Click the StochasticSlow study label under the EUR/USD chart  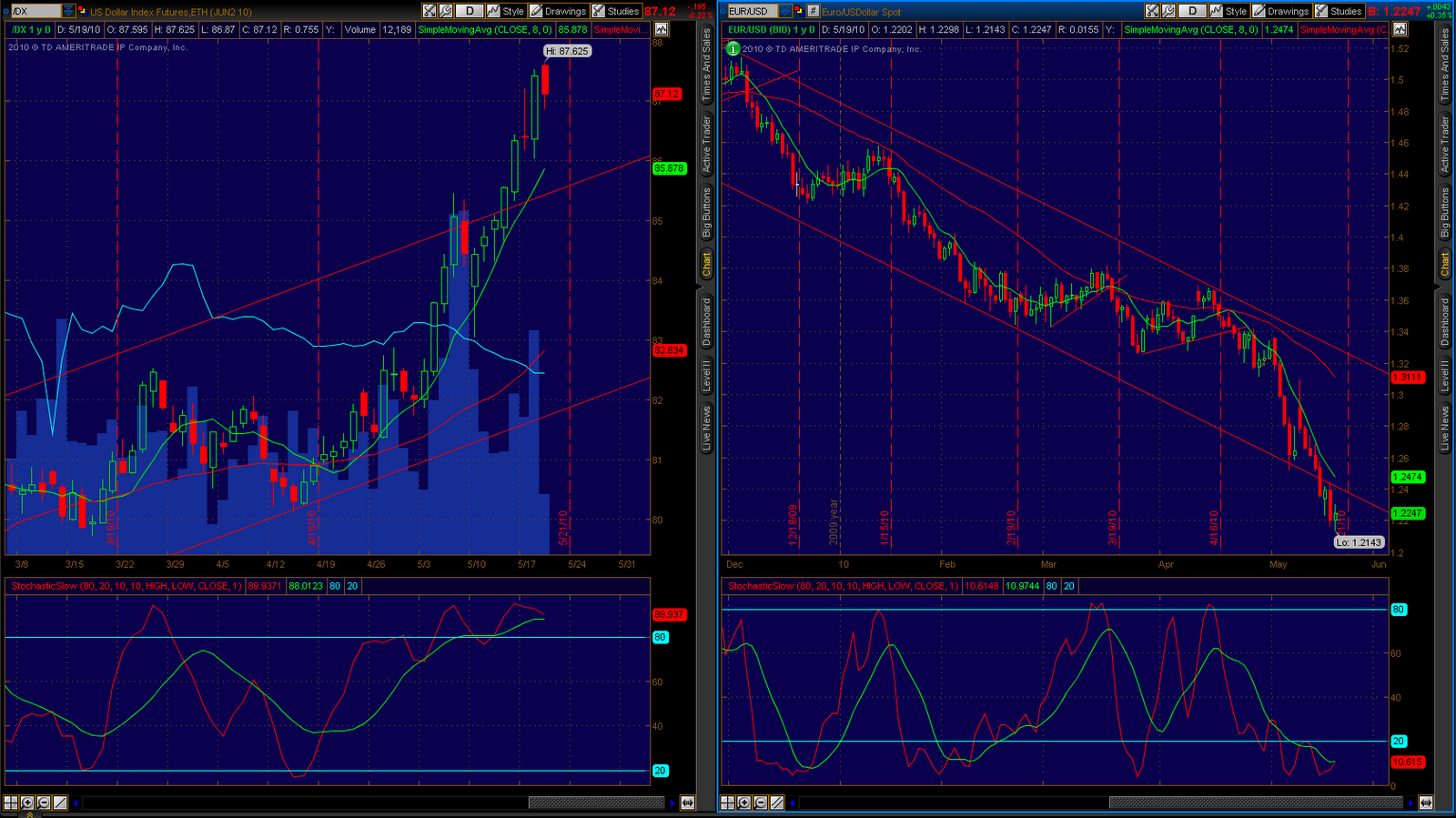tap(844, 586)
